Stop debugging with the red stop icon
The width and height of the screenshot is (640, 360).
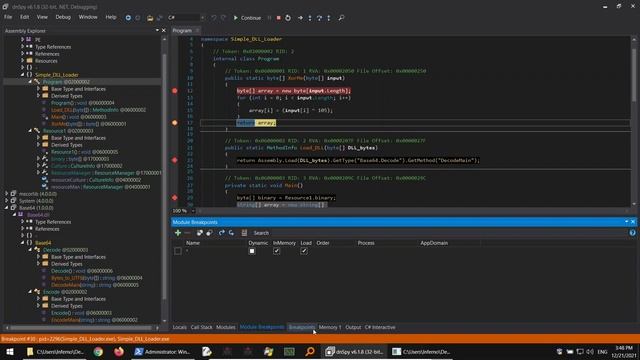tap(279, 18)
